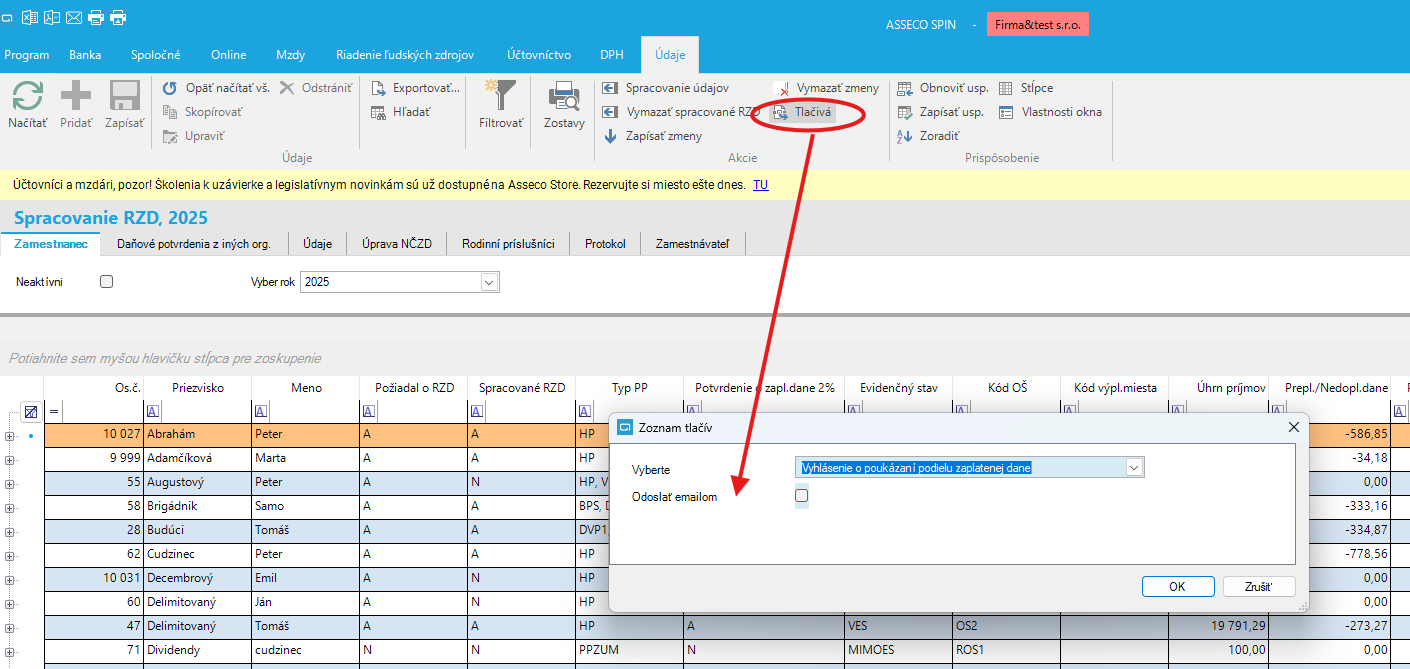Click the Tlačivá forms icon

tap(781, 113)
